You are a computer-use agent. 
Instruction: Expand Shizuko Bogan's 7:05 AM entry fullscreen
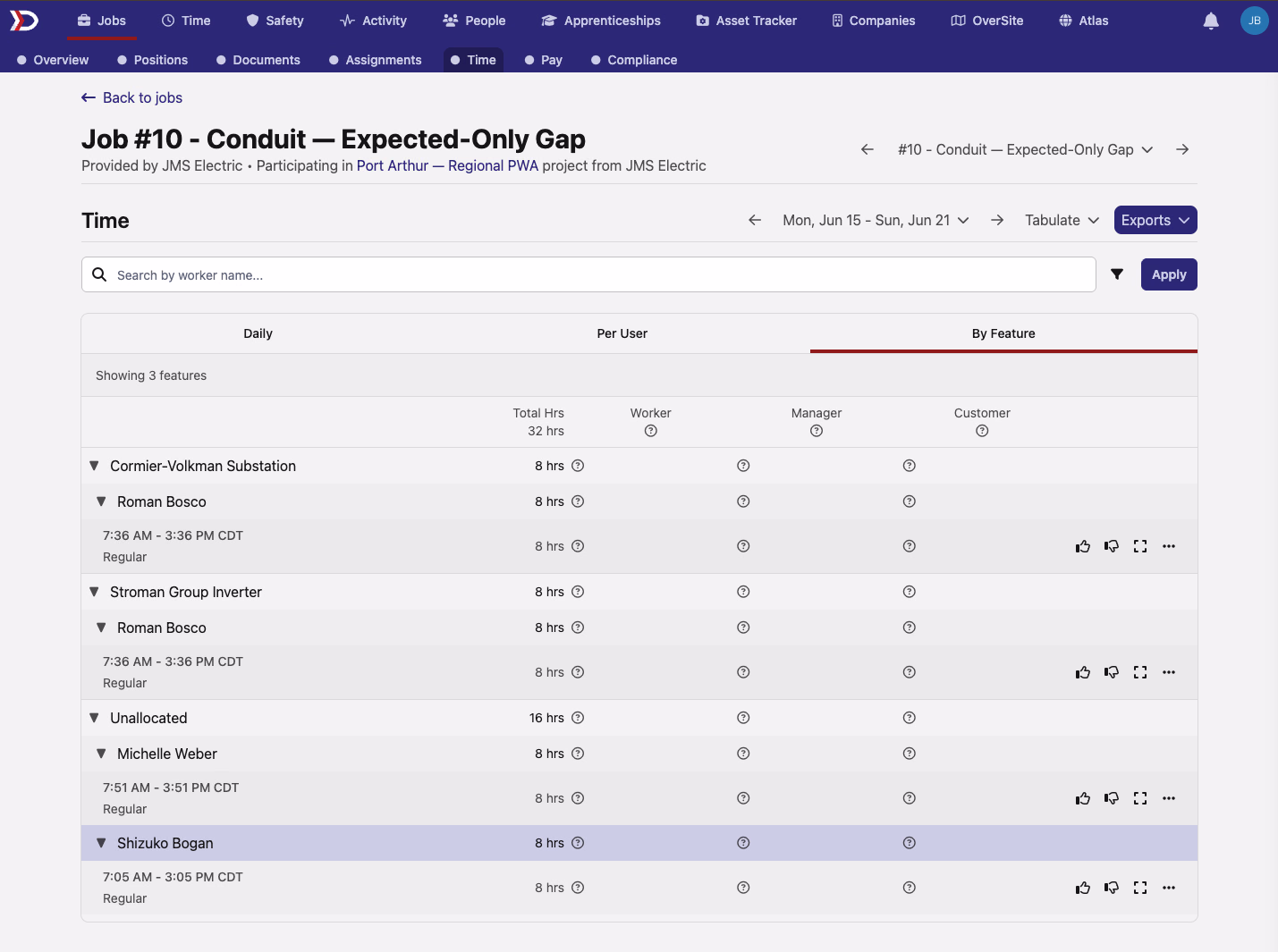click(1140, 888)
